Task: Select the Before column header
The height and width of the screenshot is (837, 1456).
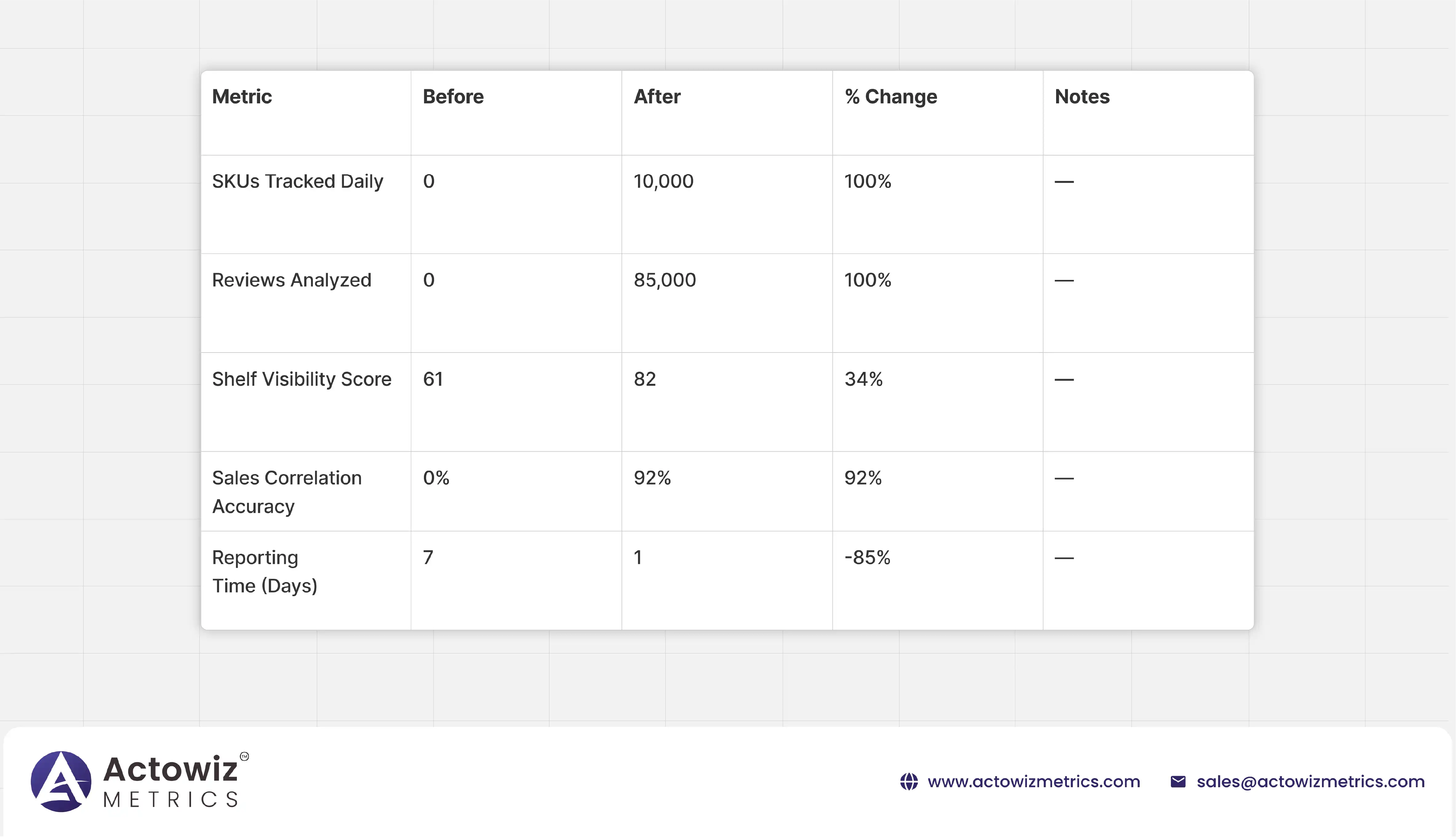Action: point(453,97)
